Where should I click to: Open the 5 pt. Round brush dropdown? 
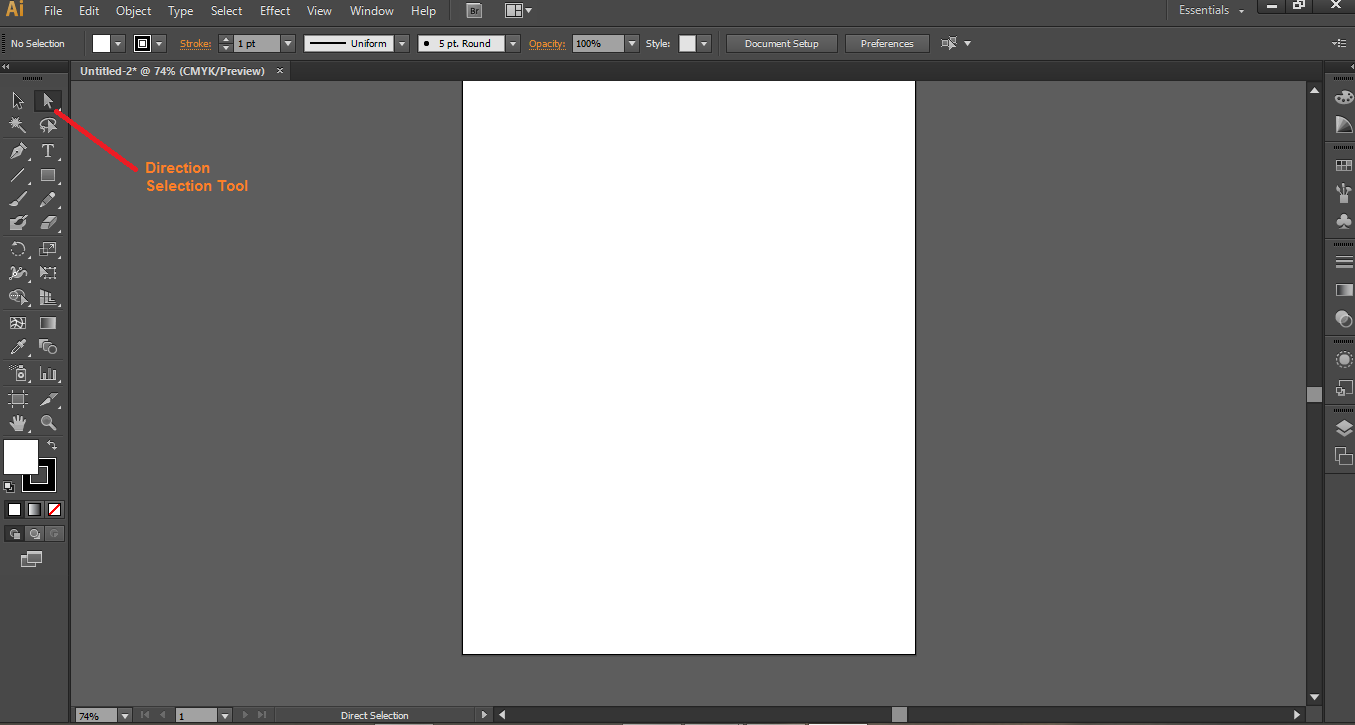513,44
